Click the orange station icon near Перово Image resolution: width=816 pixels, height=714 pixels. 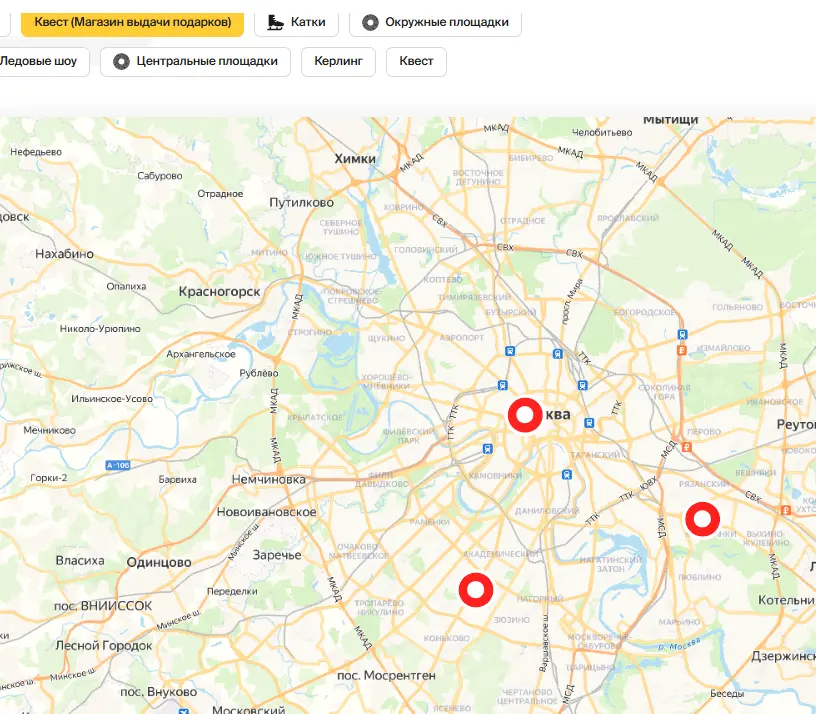[686, 447]
